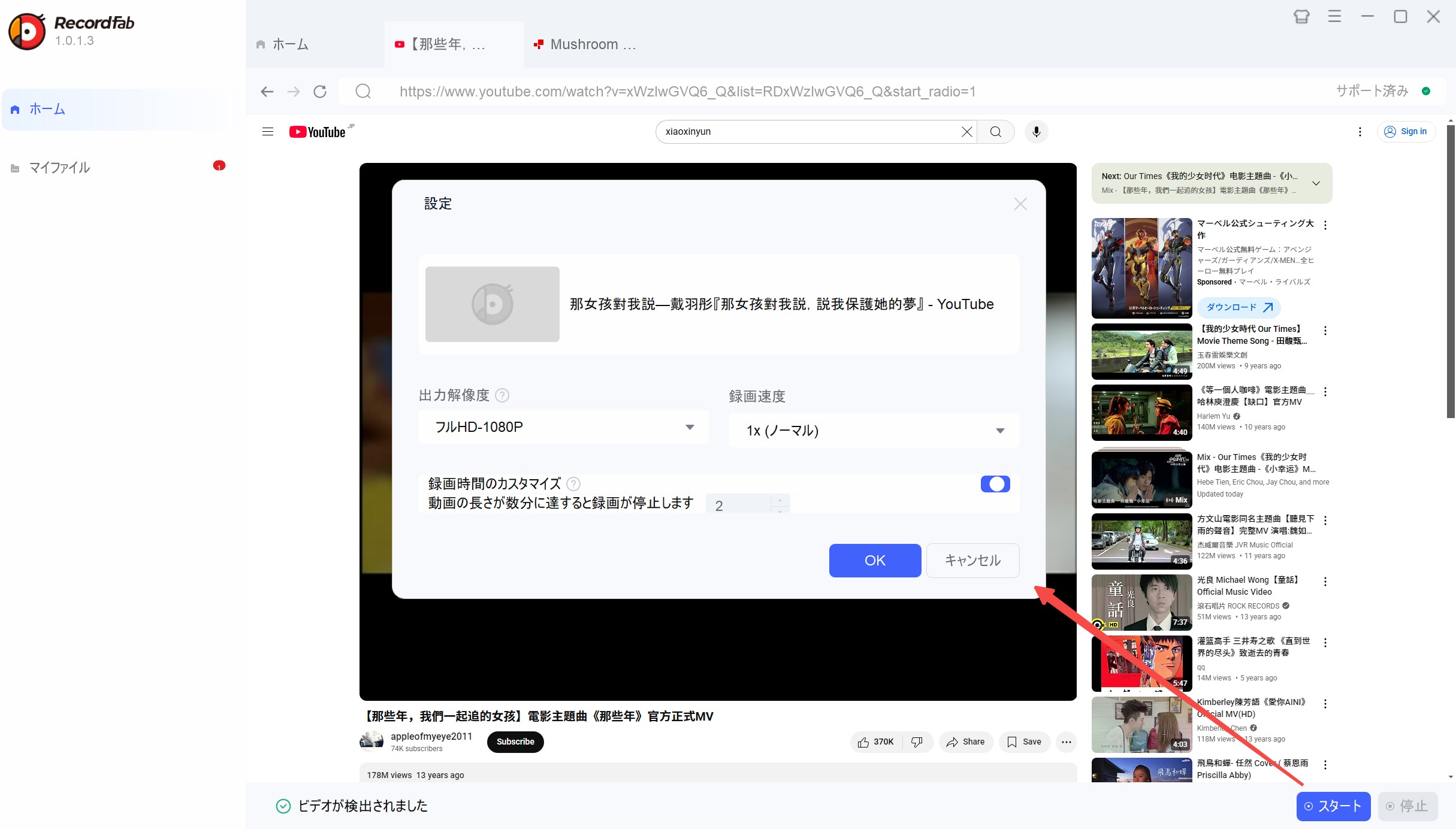Open options for 灌篮高手 三井寿之歌 video

coord(1325,643)
